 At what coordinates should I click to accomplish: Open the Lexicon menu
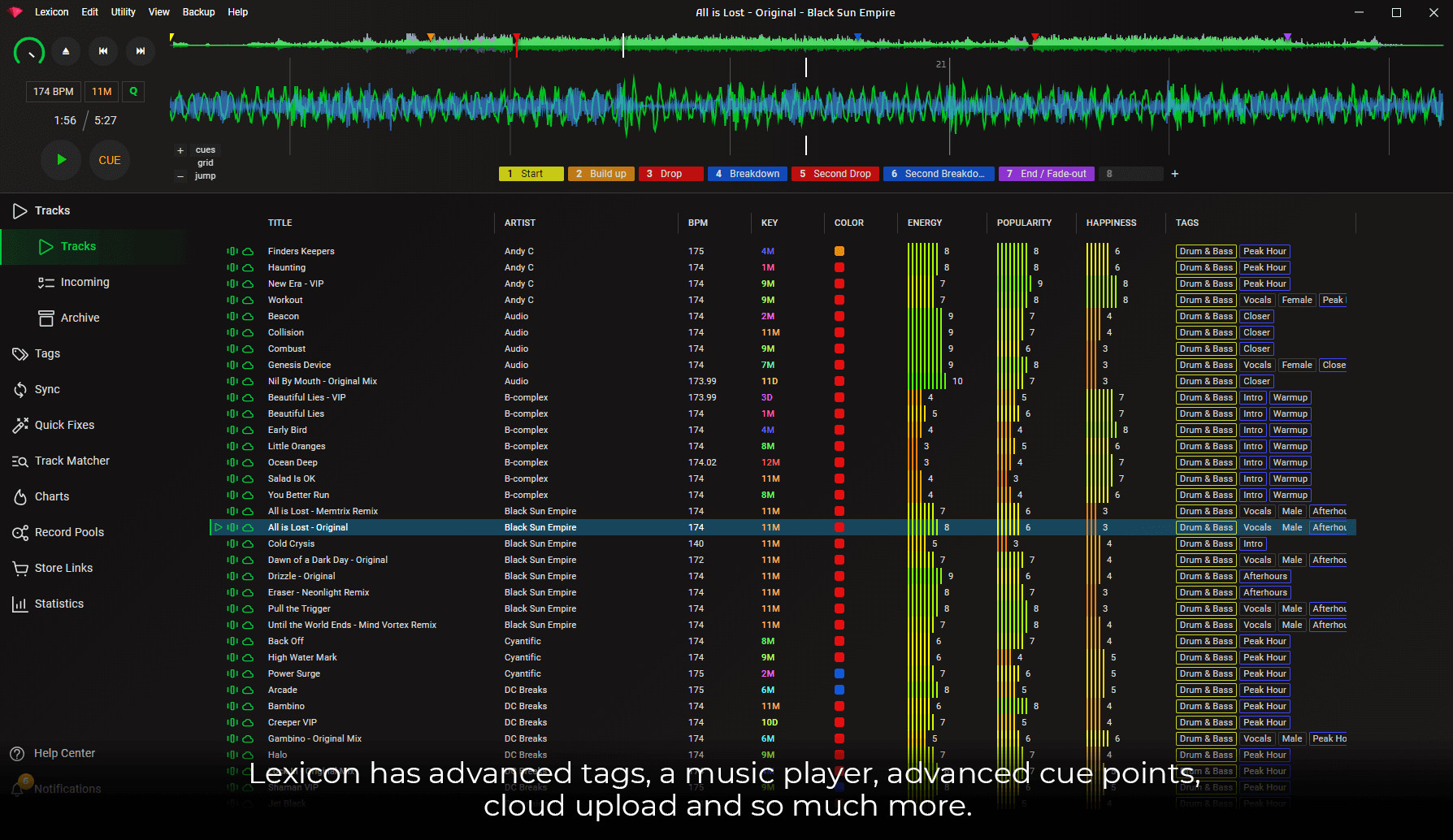click(51, 12)
